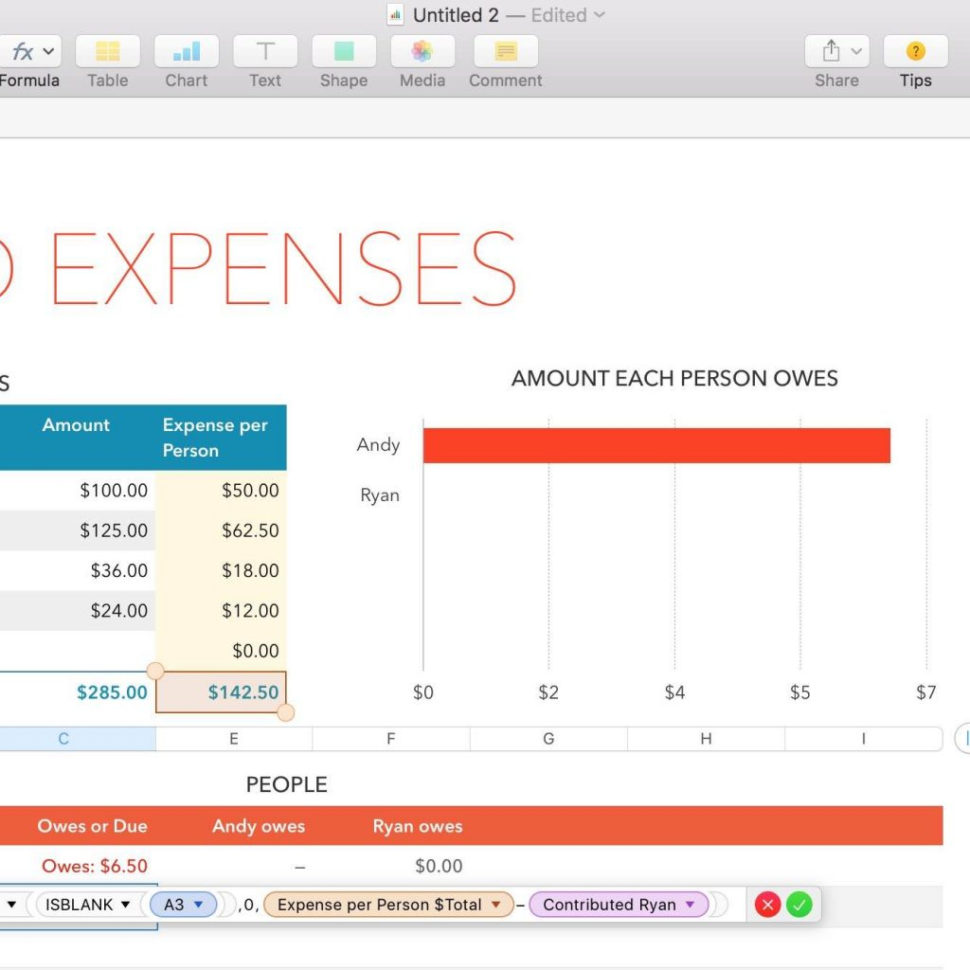Insert a Table using toolbar icon
Screen dimensions: 970x970
pos(107,51)
